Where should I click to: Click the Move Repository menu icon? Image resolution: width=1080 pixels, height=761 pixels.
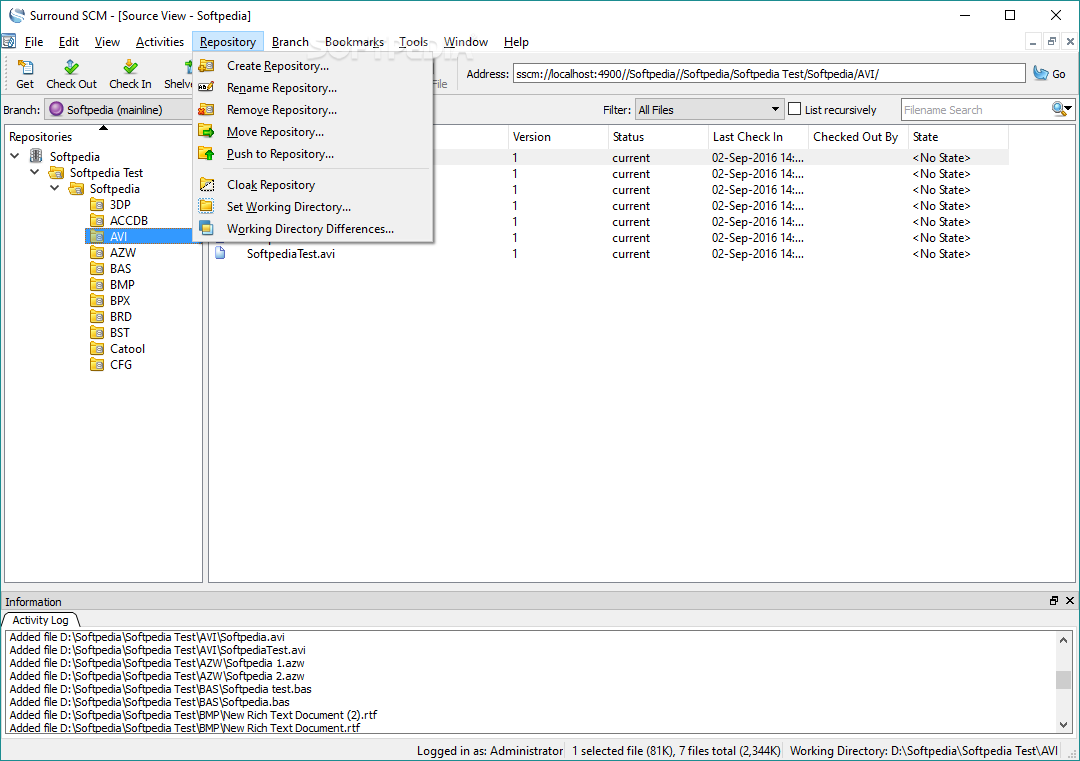[206, 131]
